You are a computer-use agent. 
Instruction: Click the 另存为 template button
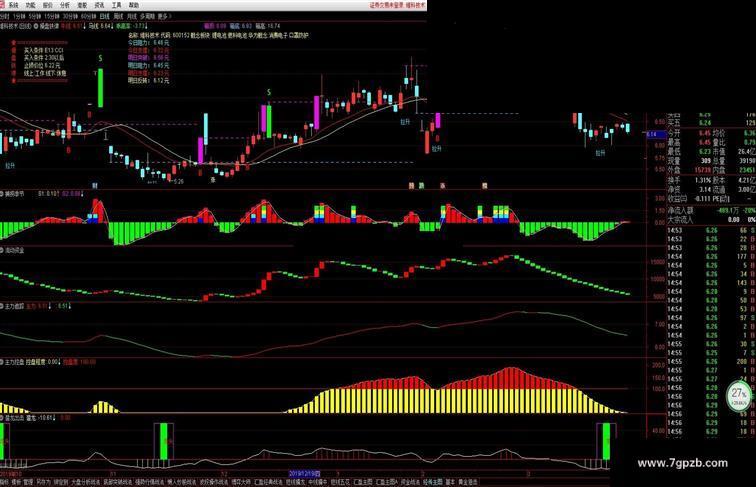coord(43,482)
